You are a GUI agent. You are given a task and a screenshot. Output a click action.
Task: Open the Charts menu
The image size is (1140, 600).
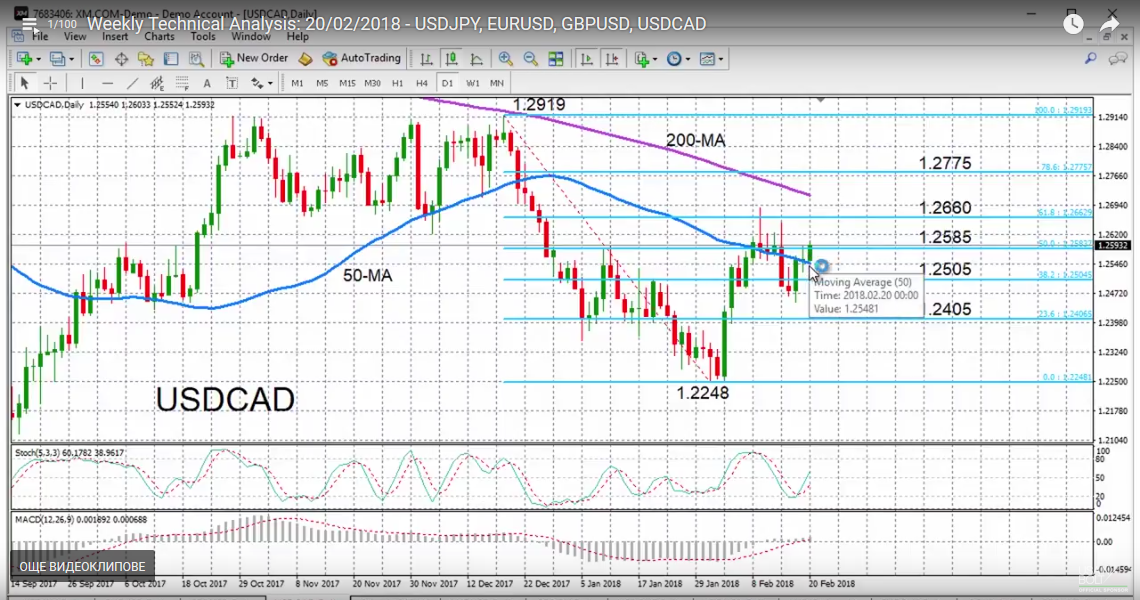tap(159, 36)
